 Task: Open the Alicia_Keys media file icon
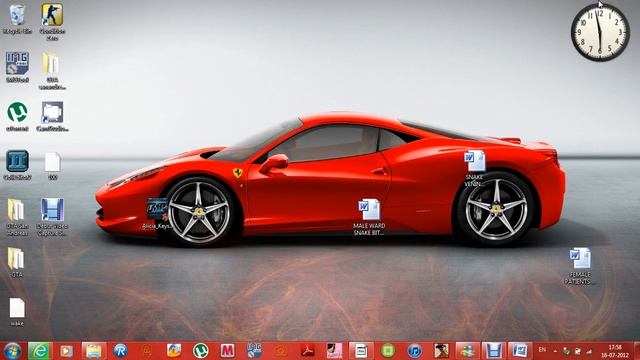[x=158, y=213]
